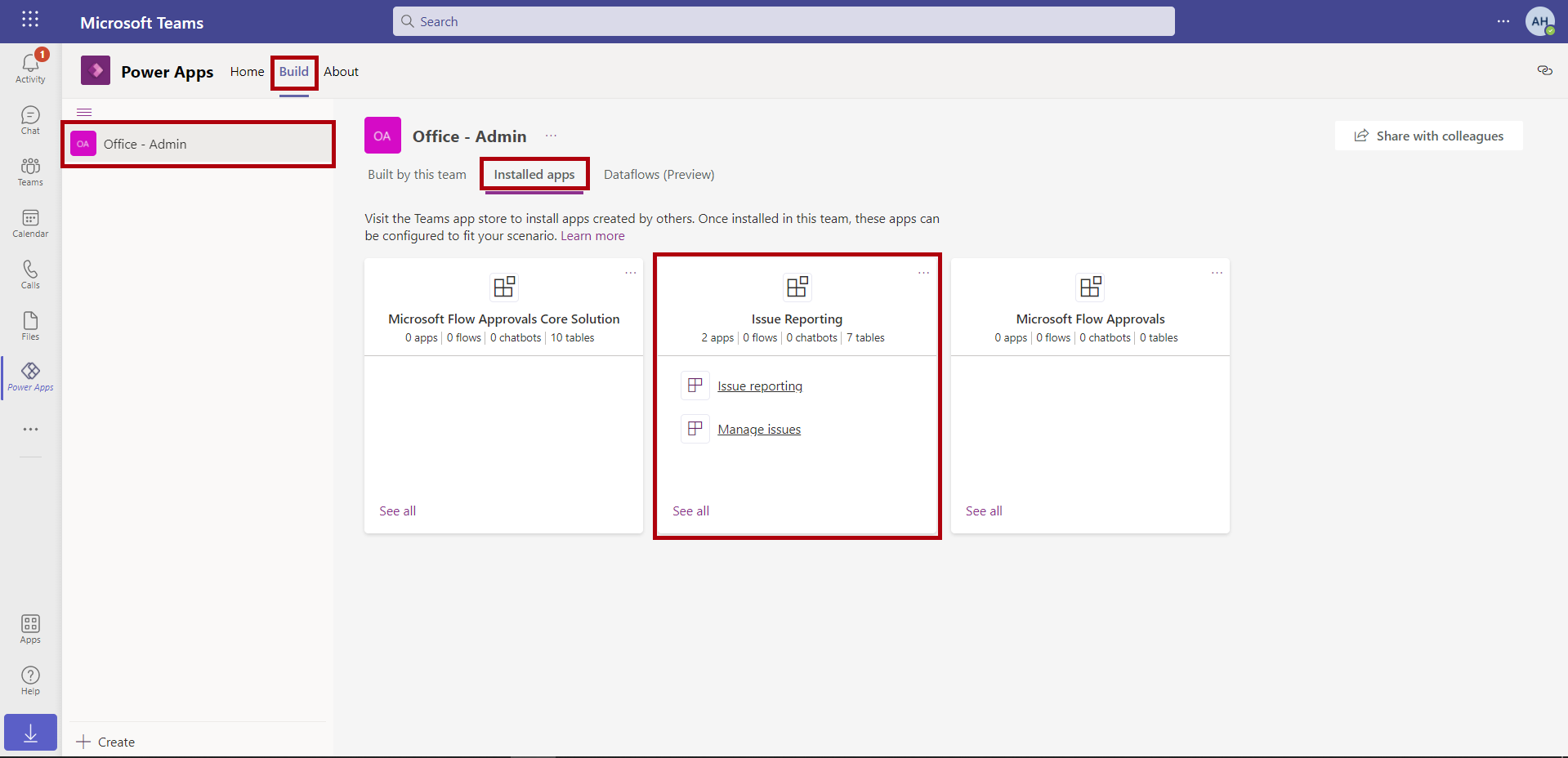1568x758 pixels.
Task: Go to Teams in the sidebar
Action: [30, 172]
